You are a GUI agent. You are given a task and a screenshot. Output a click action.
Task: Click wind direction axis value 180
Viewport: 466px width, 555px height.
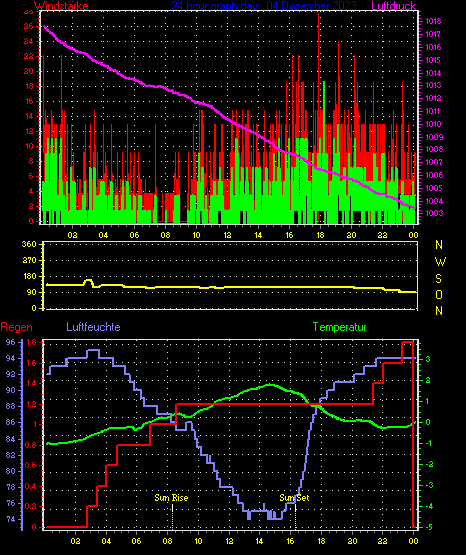coord(29,276)
